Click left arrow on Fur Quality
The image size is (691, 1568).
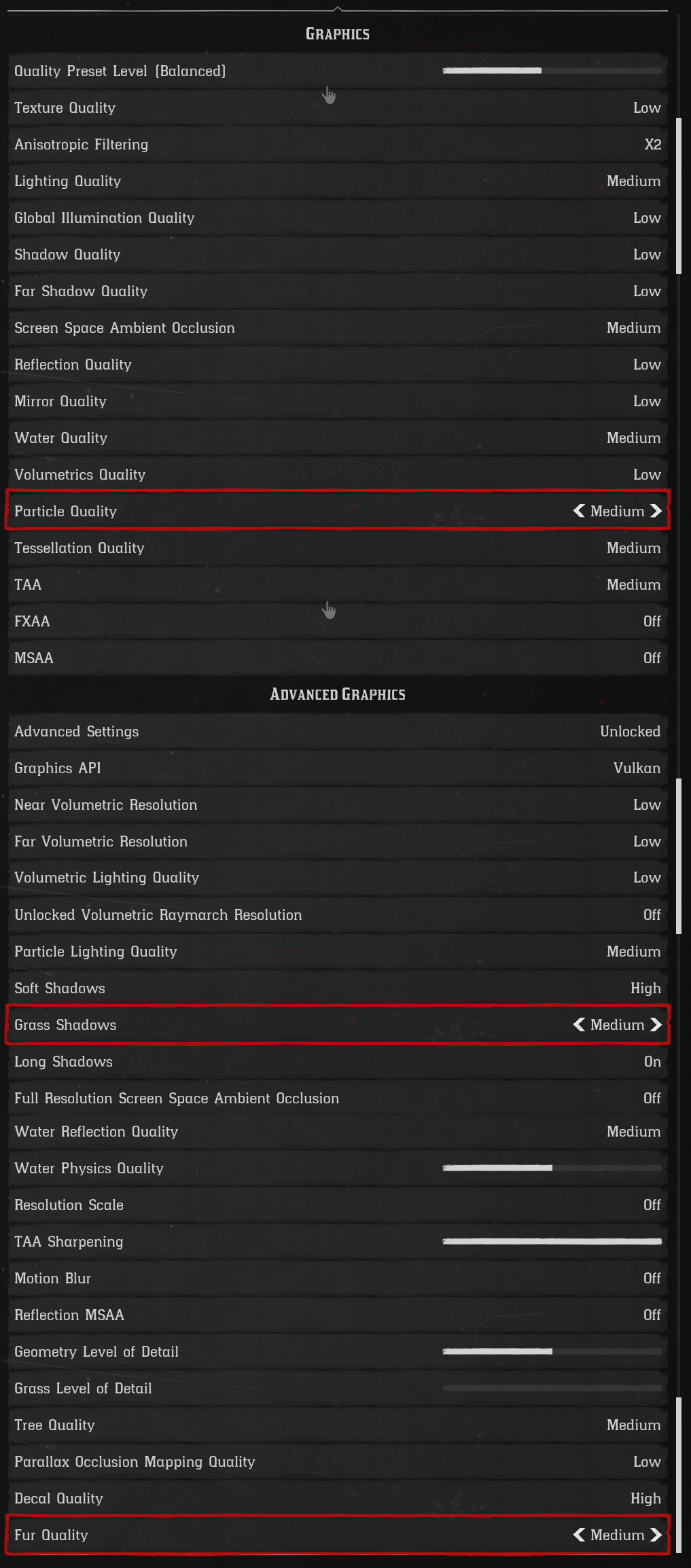point(579,1535)
